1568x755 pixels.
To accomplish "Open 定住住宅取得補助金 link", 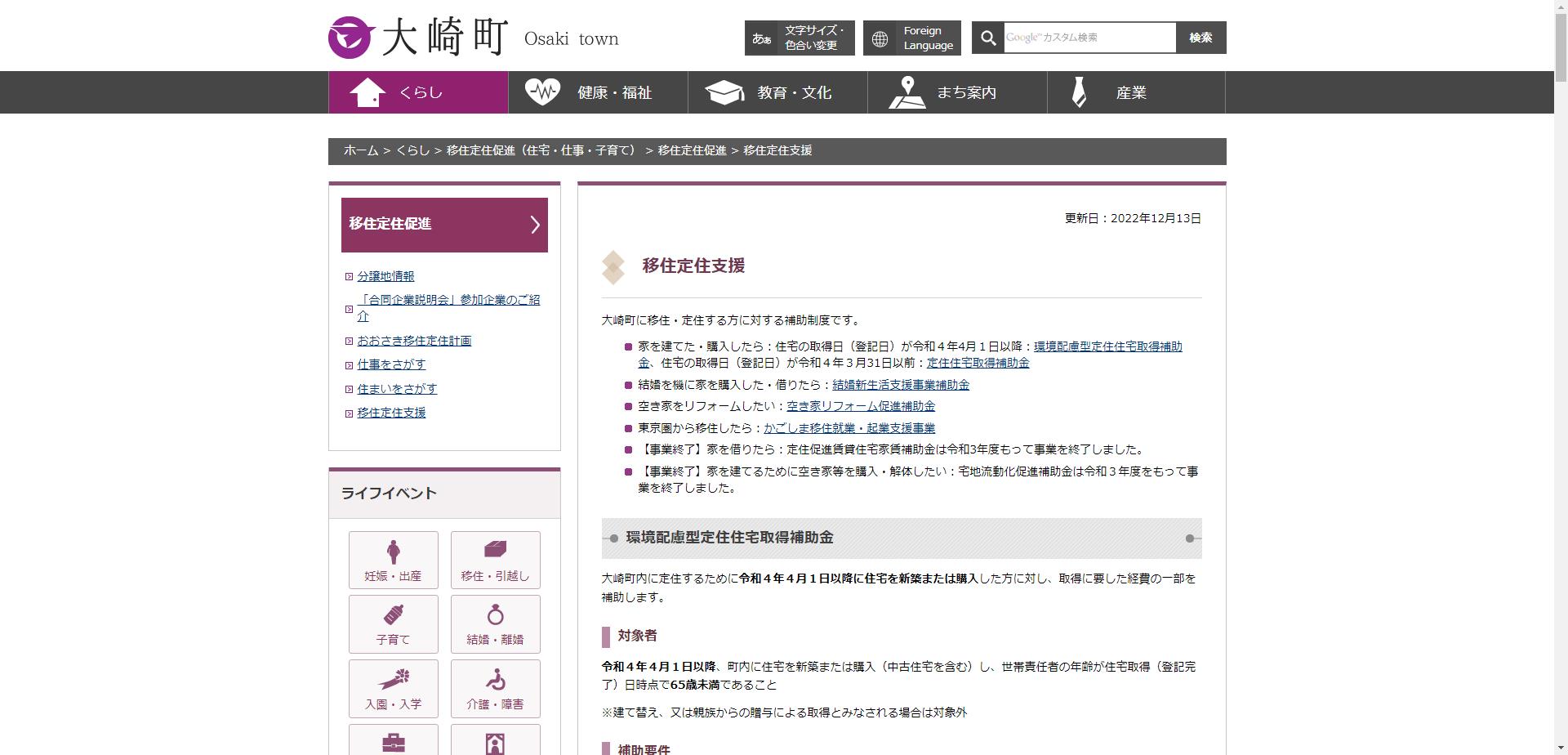I will [x=978, y=363].
